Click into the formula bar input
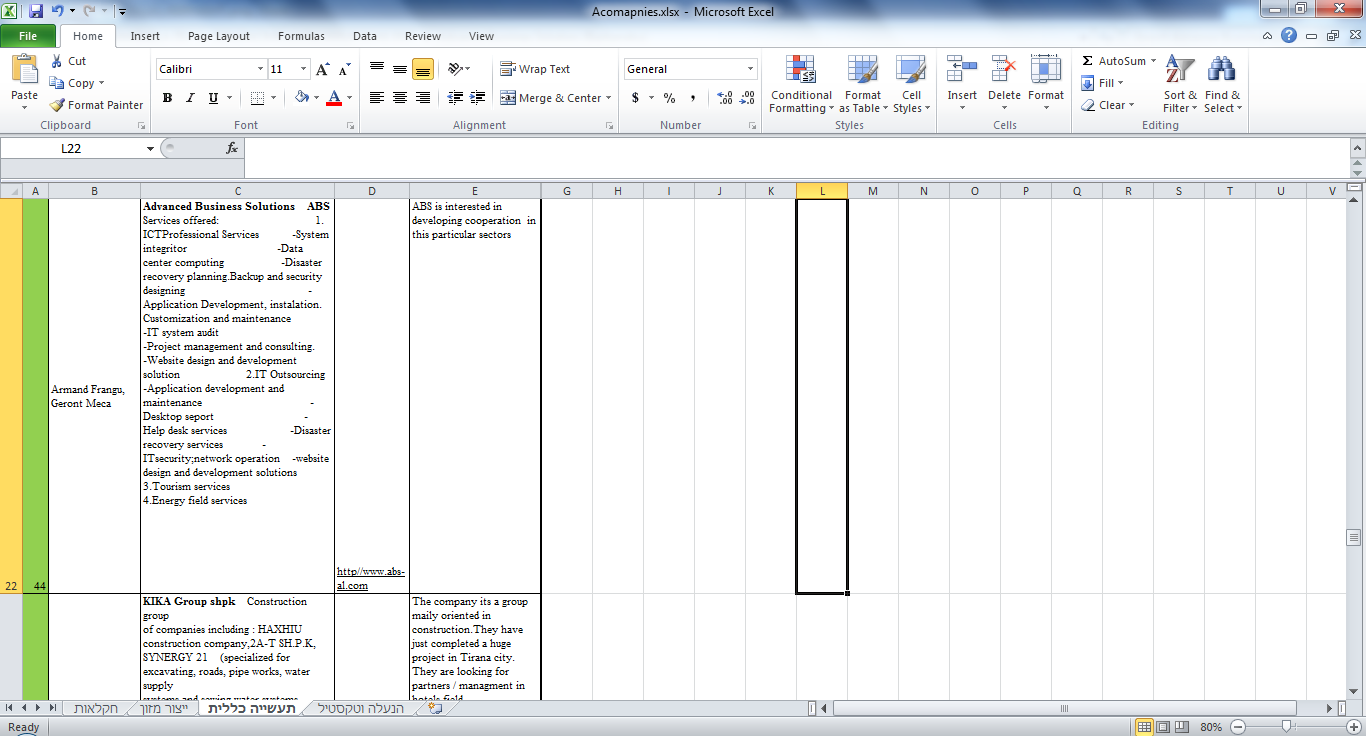The width and height of the screenshot is (1366, 736). coord(790,148)
